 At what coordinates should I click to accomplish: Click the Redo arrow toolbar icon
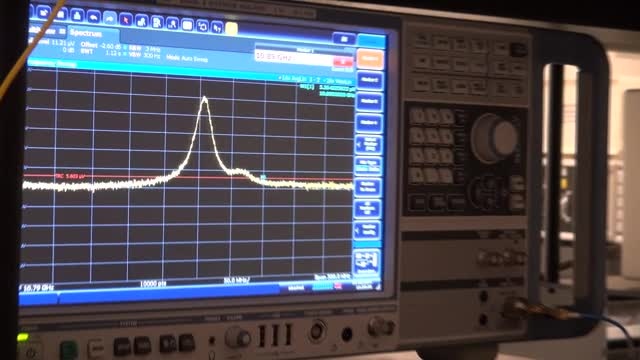coord(109,18)
